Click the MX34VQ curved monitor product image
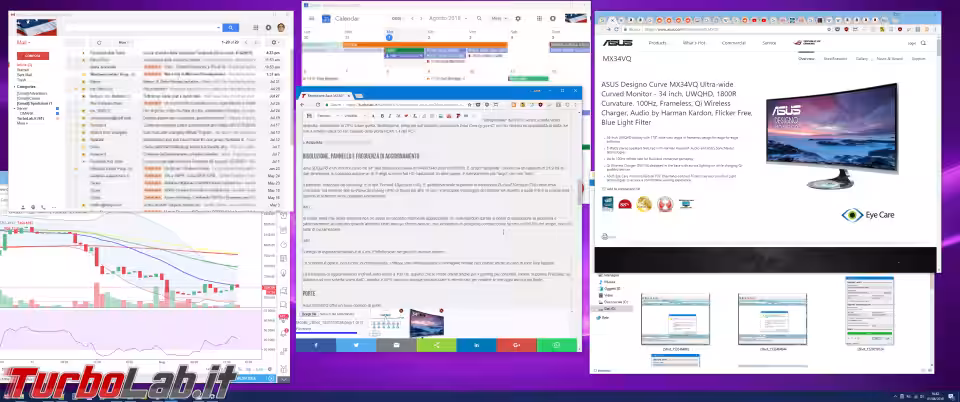This screenshot has width=960, height=402. pos(833,136)
